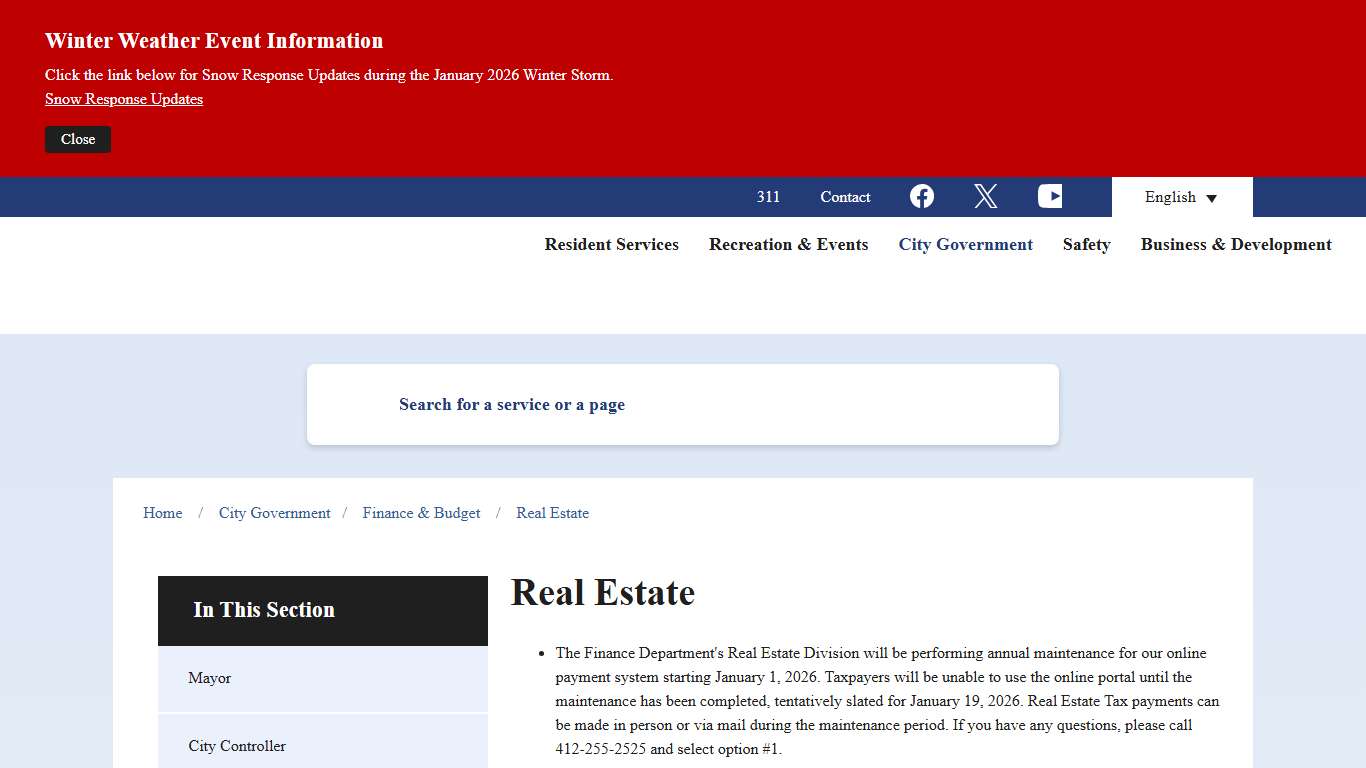
Task: Open Finance & Budget breadcrumb link
Action: pyautogui.click(x=421, y=513)
